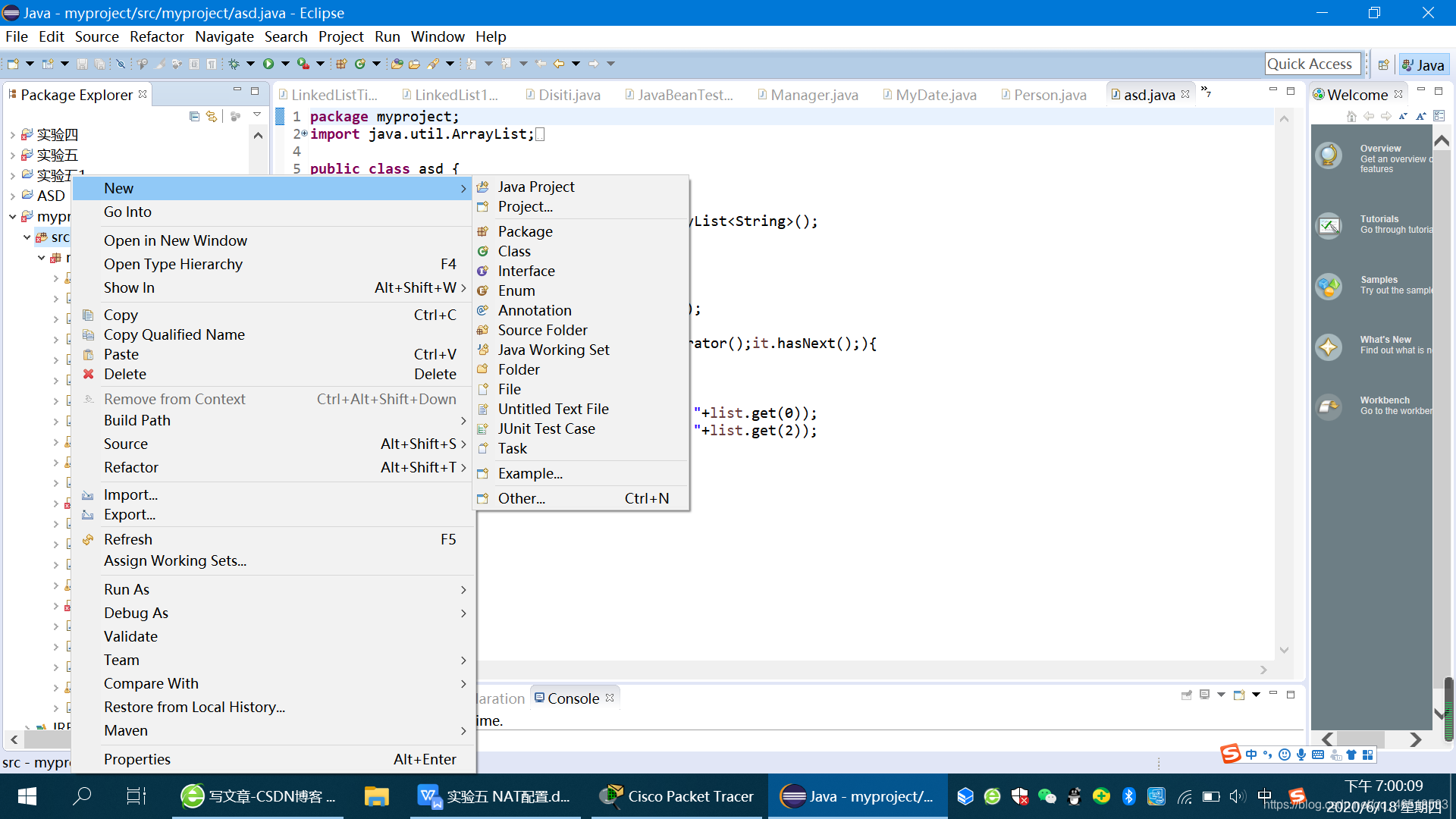Viewport: 1456px width, 819px height.
Task: Click Properties in the context menu
Action: (x=137, y=759)
